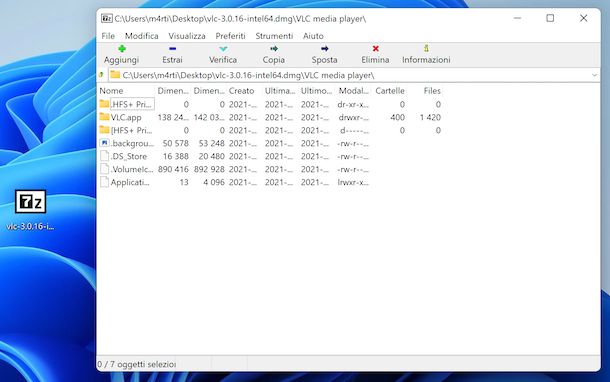The image size is (610, 382).
Task: Open the Preferiti menu
Action: [230, 36]
